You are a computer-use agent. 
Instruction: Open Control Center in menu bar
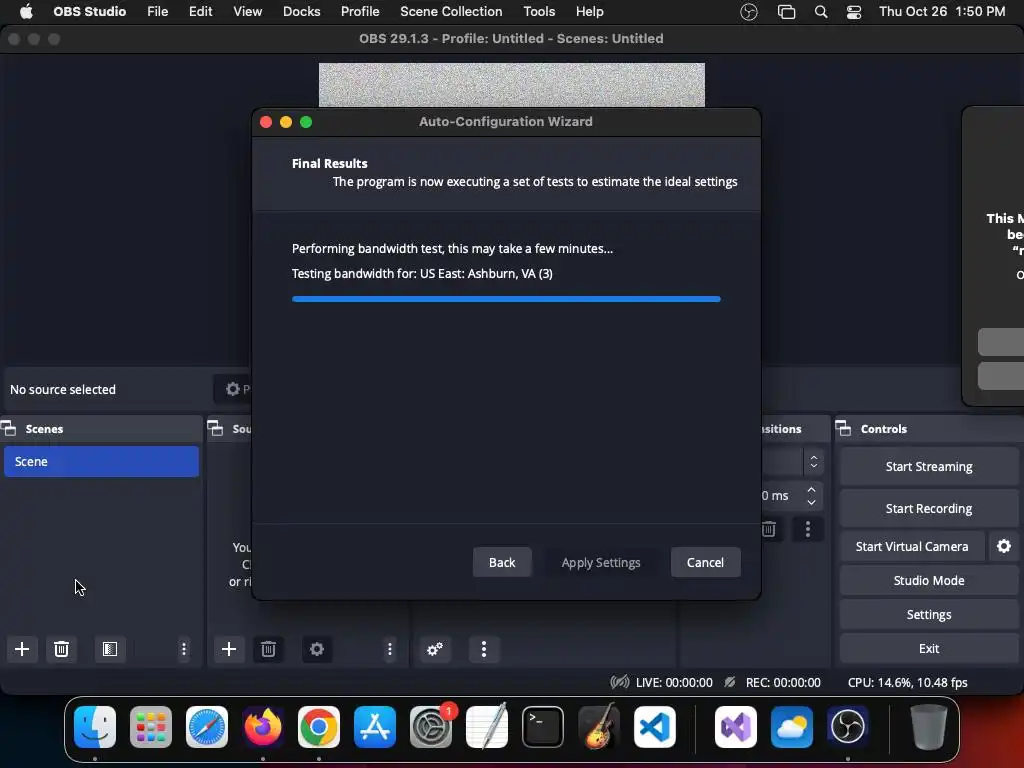854,12
